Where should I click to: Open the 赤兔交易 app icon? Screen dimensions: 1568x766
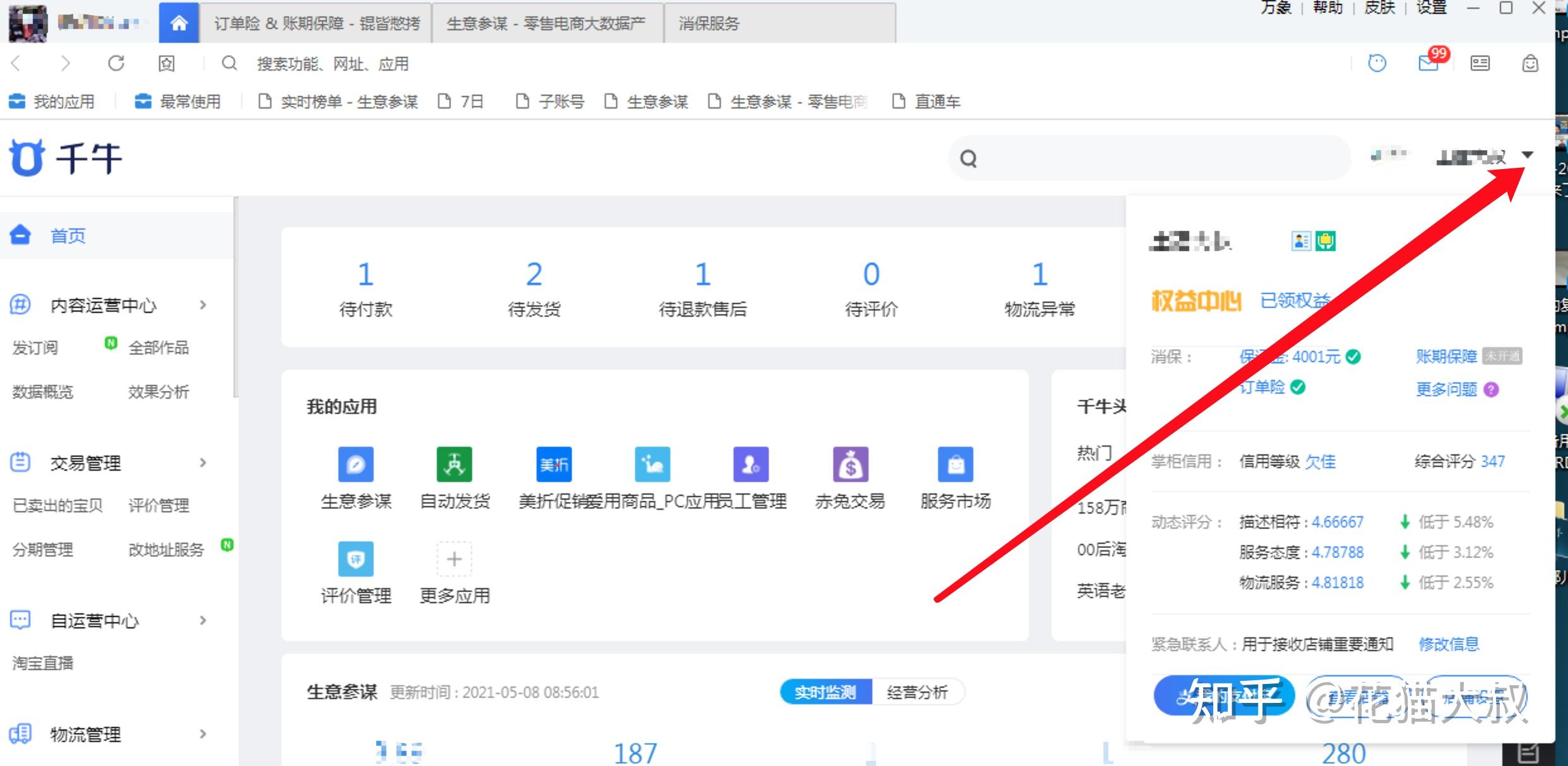(x=850, y=464)
